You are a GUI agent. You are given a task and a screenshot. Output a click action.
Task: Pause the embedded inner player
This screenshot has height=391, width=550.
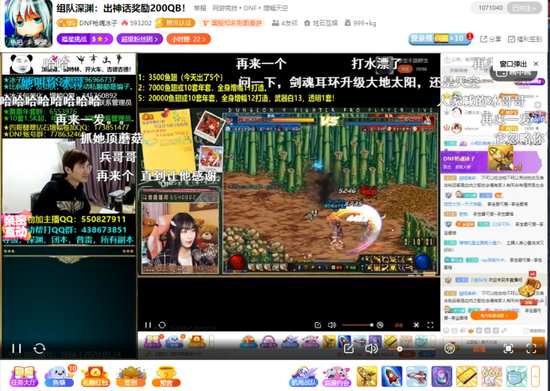click(x=148, y=325)
